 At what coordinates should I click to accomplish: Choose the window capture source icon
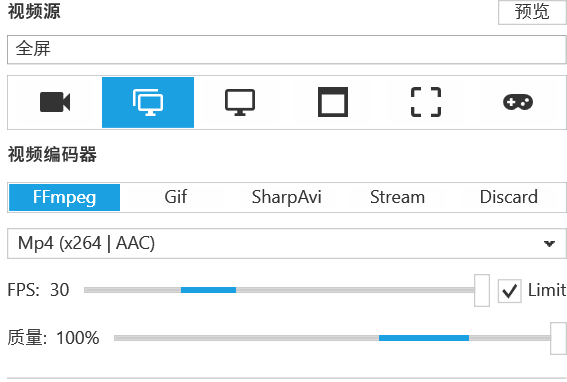coord(333,102)
